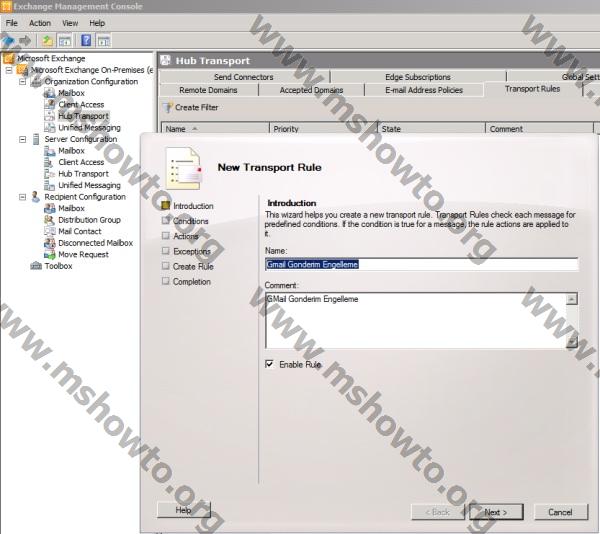This screenshot has width=600, height=534.
Task: Click the Cancel button in wizard
Action: click(x=561, y=512)
